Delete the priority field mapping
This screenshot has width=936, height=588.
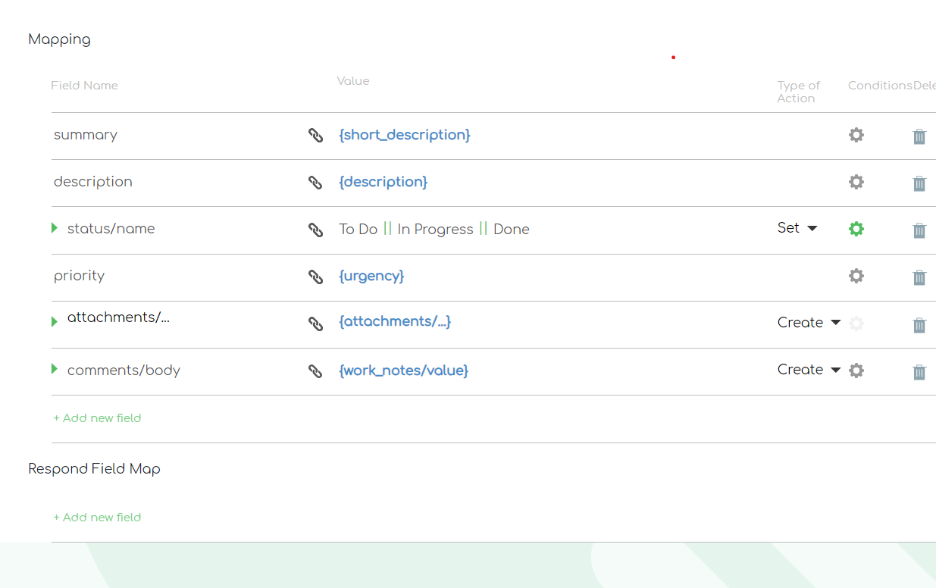(x=919, y=277)
